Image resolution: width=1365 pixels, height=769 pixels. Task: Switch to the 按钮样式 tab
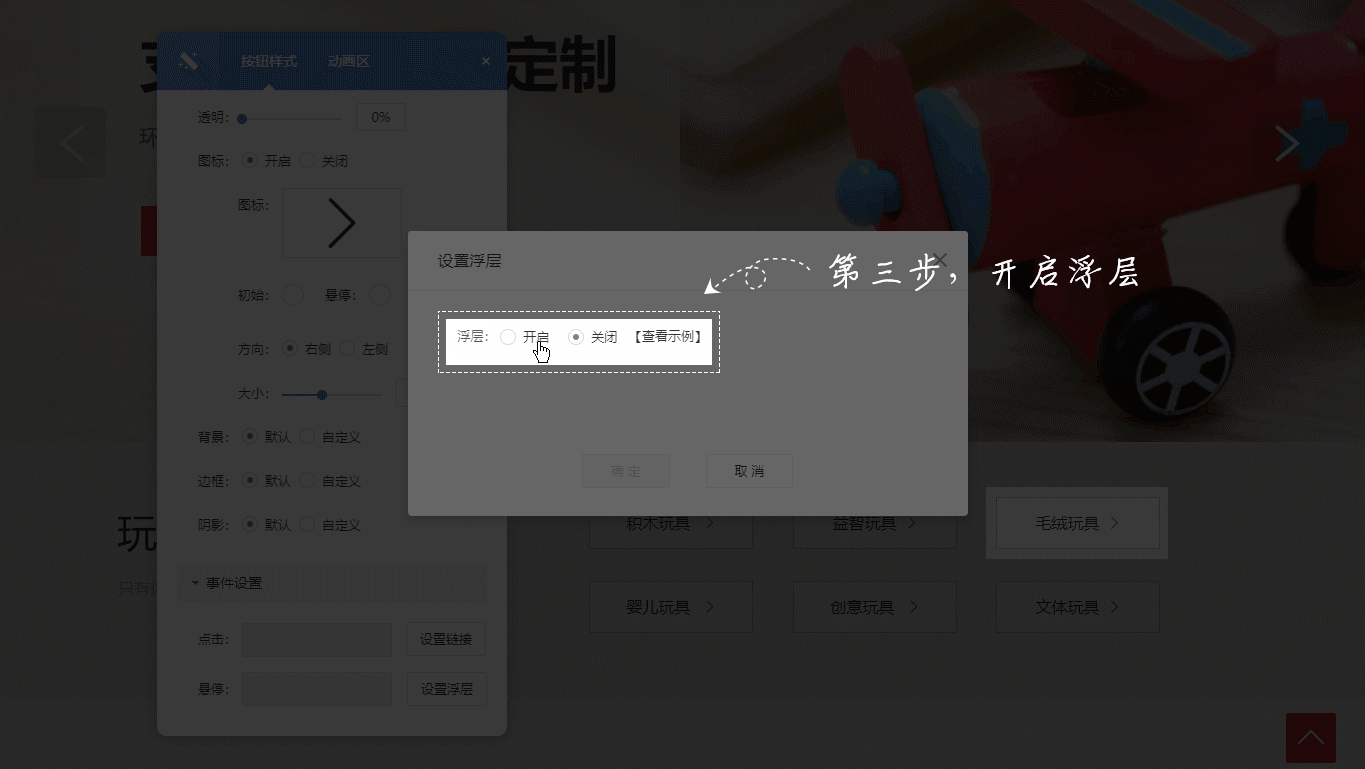pyautogui.click(x=268, y=61)
